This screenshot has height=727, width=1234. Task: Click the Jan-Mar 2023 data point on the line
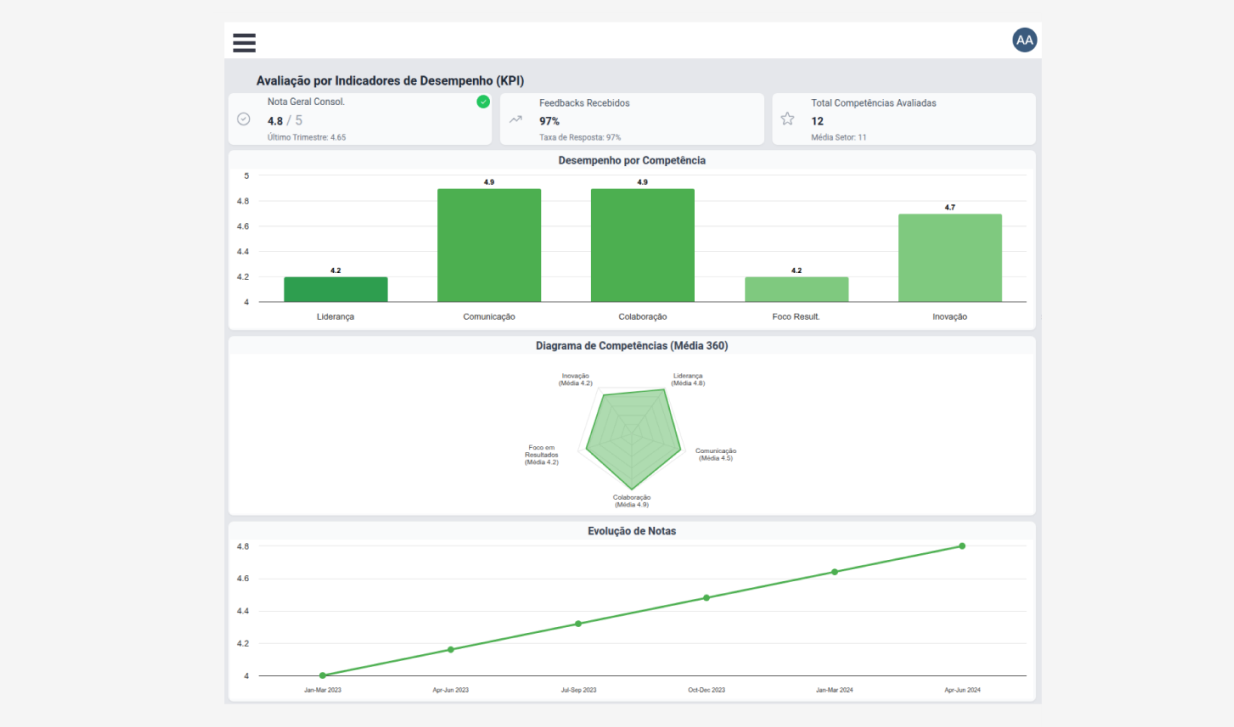[322, 675]
